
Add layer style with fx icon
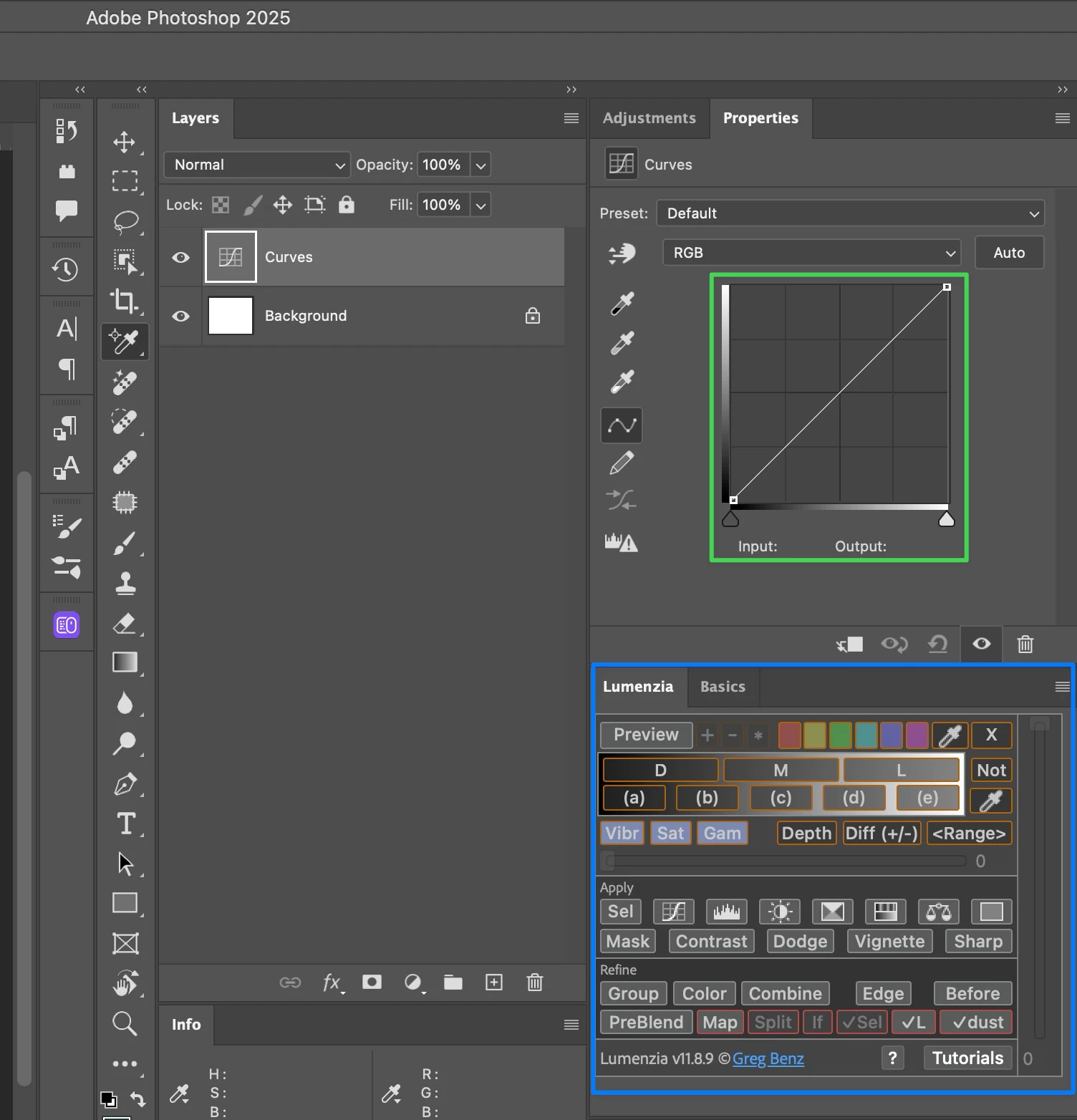click(332, 983)
